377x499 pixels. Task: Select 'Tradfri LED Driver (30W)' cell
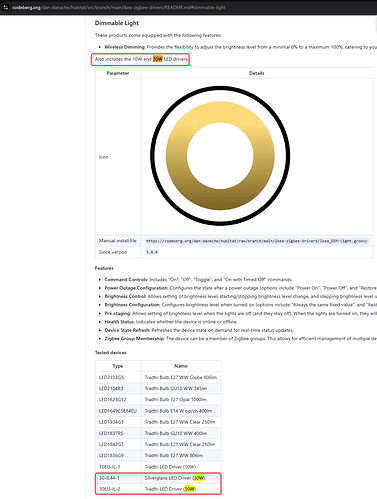181,489
